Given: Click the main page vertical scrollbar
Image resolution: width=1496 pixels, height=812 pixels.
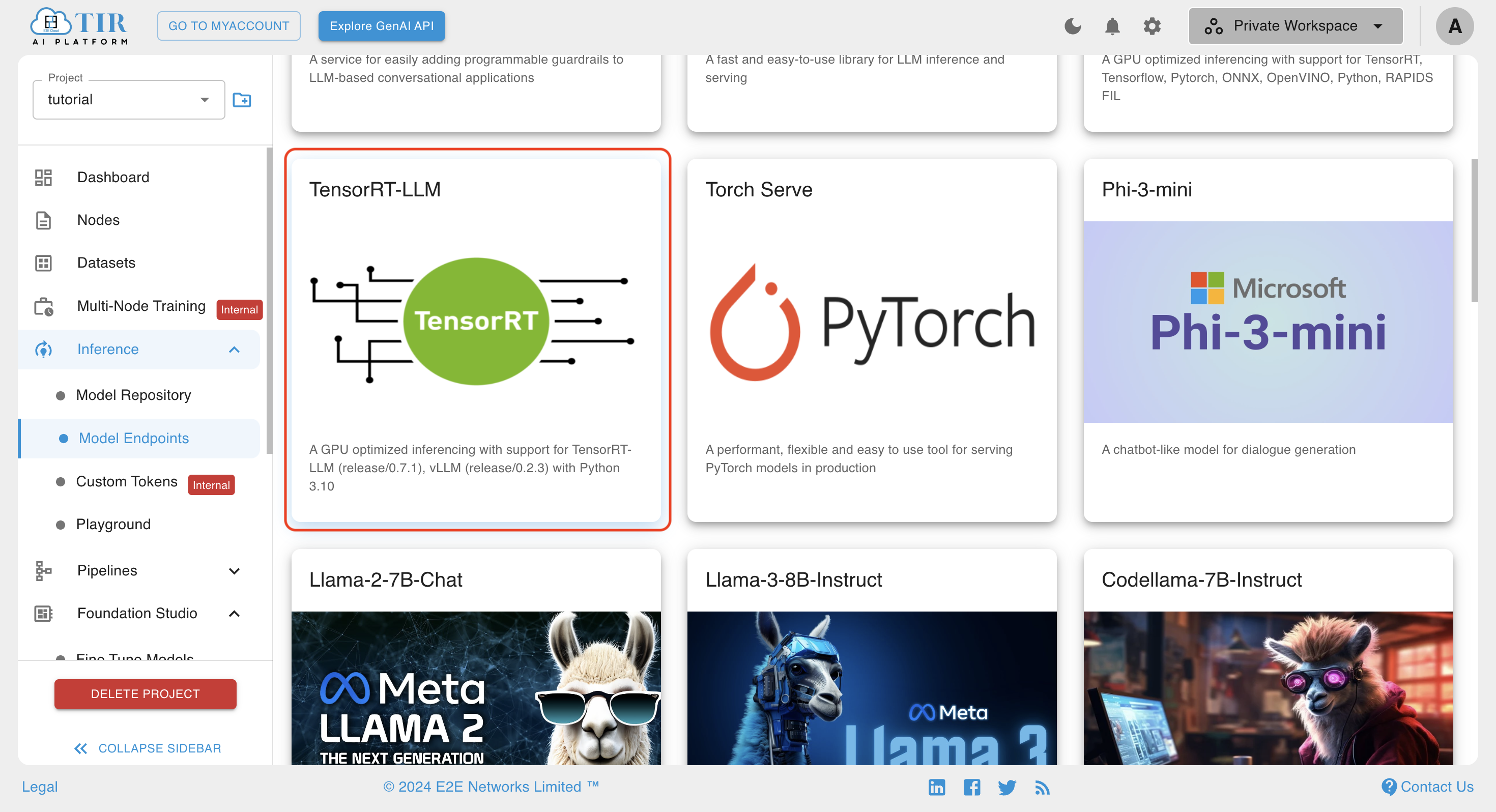Looking at the screenshot, I should 1474,230.
